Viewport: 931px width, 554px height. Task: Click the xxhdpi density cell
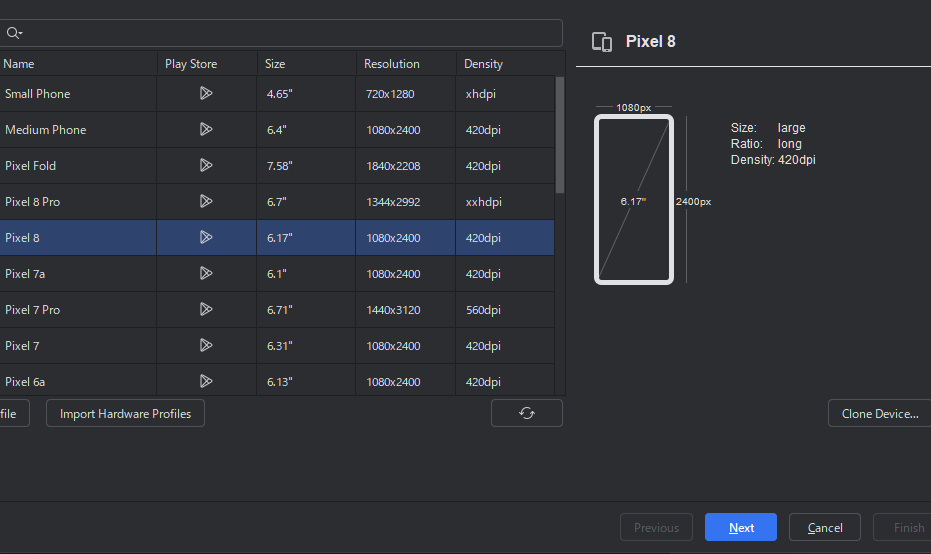point(505,202)
